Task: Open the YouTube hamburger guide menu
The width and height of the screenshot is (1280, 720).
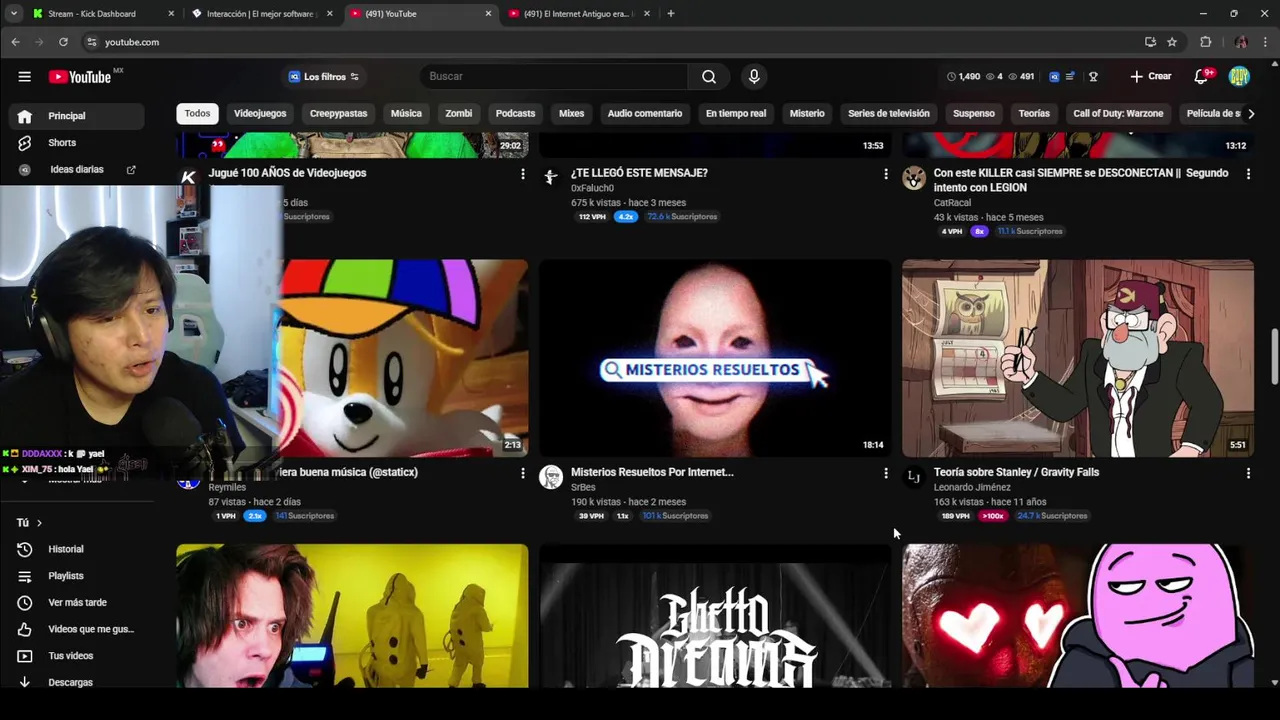Action: [x=24, y=77]
